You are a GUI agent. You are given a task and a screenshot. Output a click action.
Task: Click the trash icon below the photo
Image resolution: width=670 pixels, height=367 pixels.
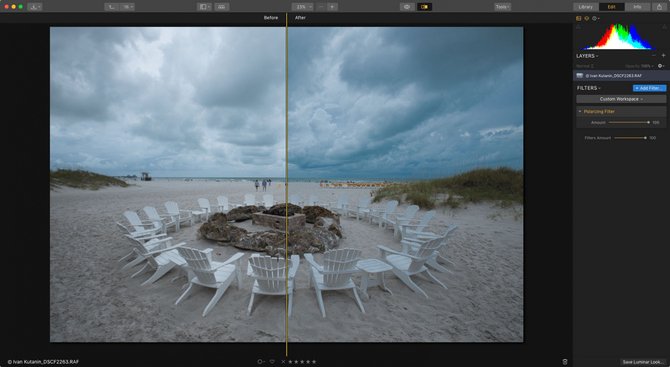(x=565, y=362)
